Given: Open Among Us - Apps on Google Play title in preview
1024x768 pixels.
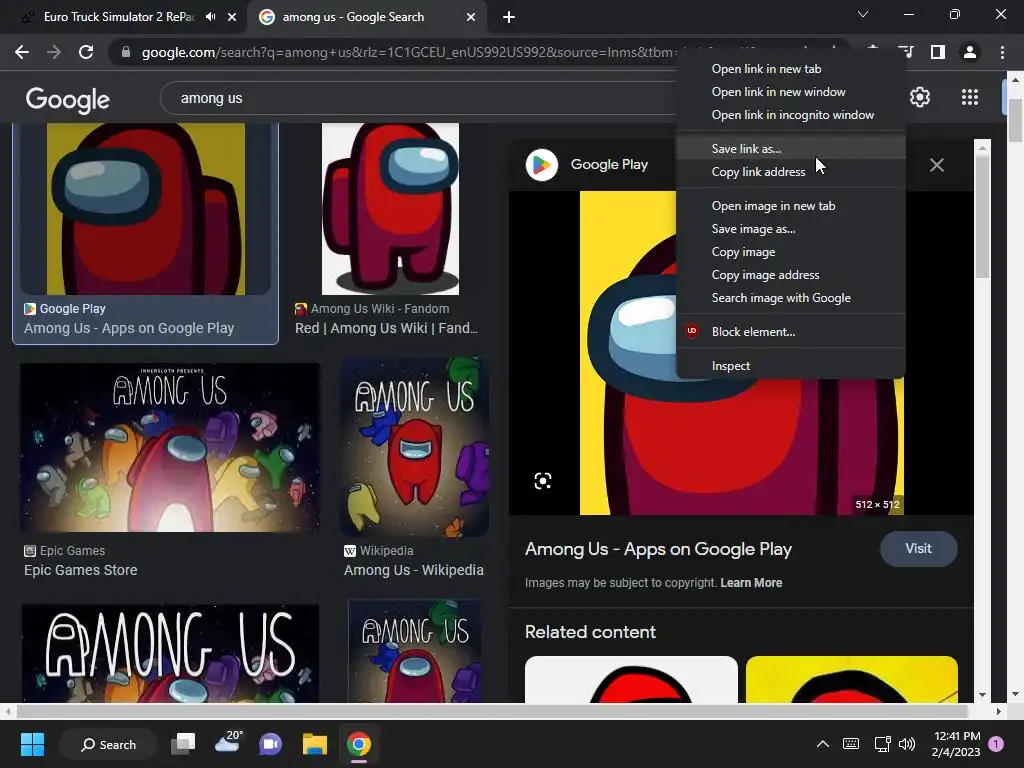Looking at the screenshot, I should coord(658,549).
